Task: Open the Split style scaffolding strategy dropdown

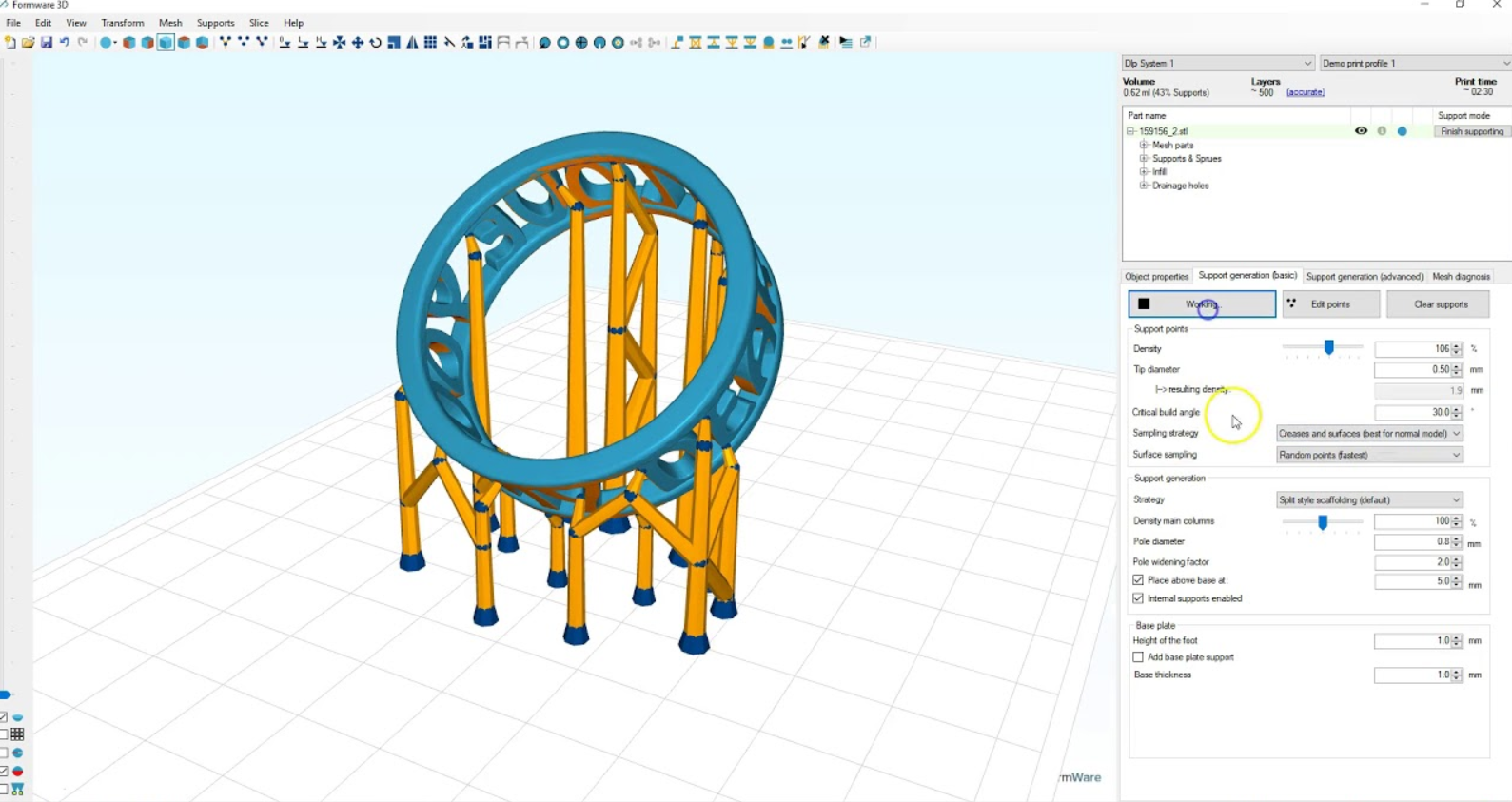Action: point(1368,500)
